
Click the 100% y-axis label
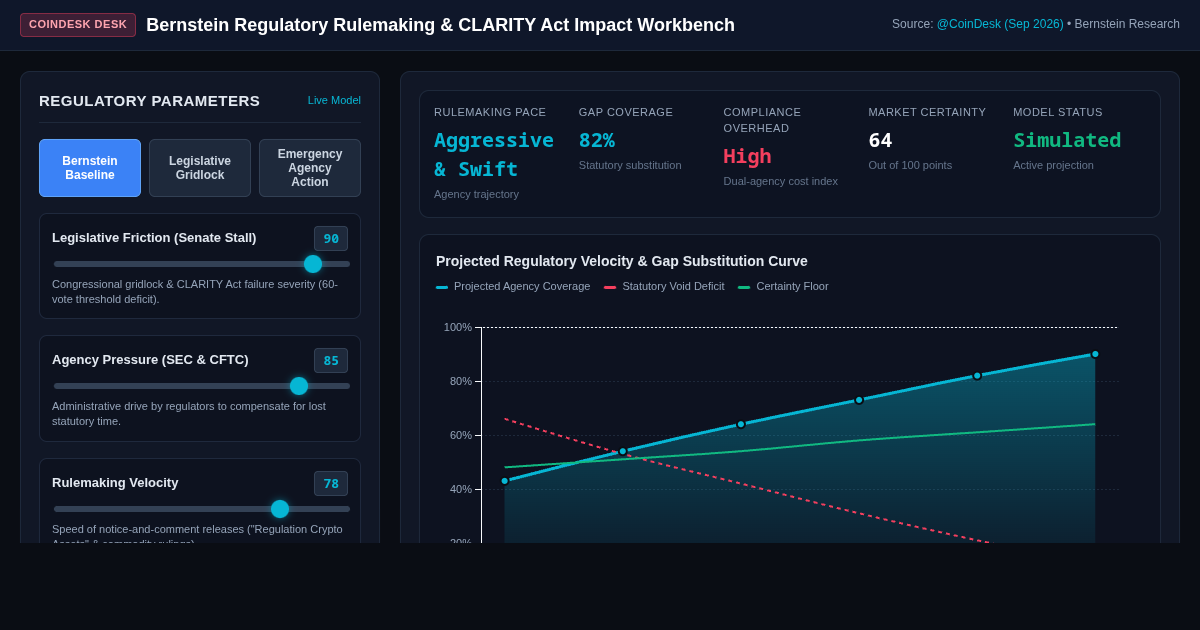(458, 327)
